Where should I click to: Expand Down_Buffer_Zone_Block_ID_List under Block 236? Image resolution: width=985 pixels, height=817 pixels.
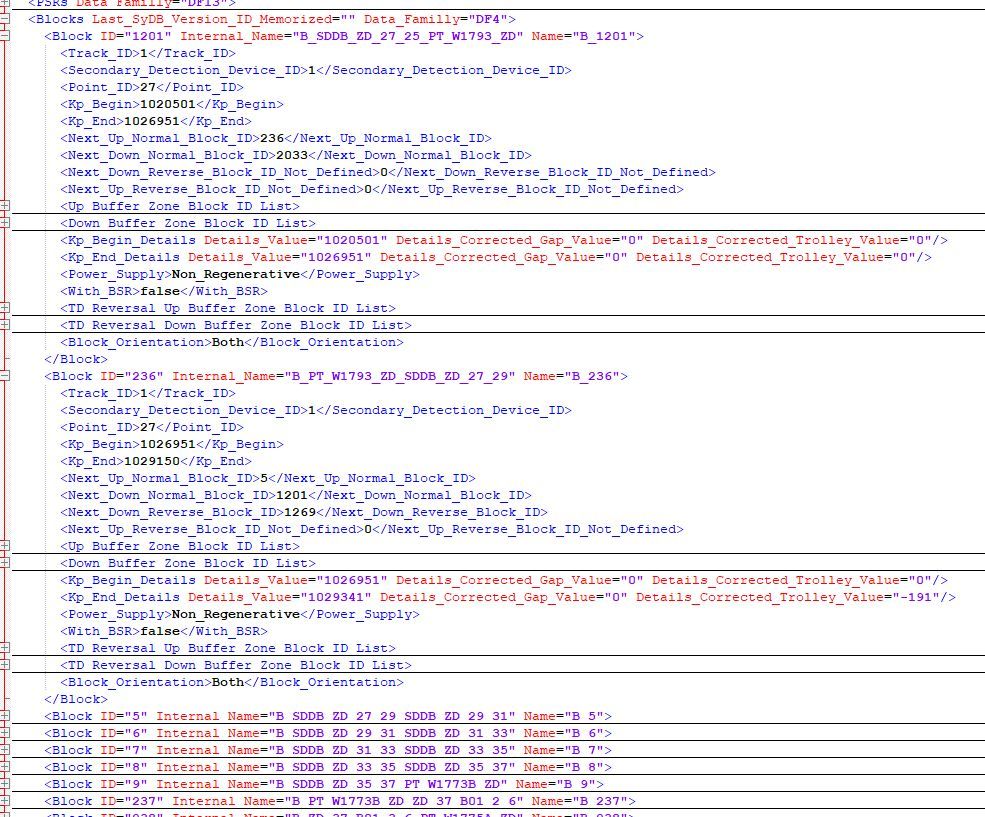click(x=5, y=563)
